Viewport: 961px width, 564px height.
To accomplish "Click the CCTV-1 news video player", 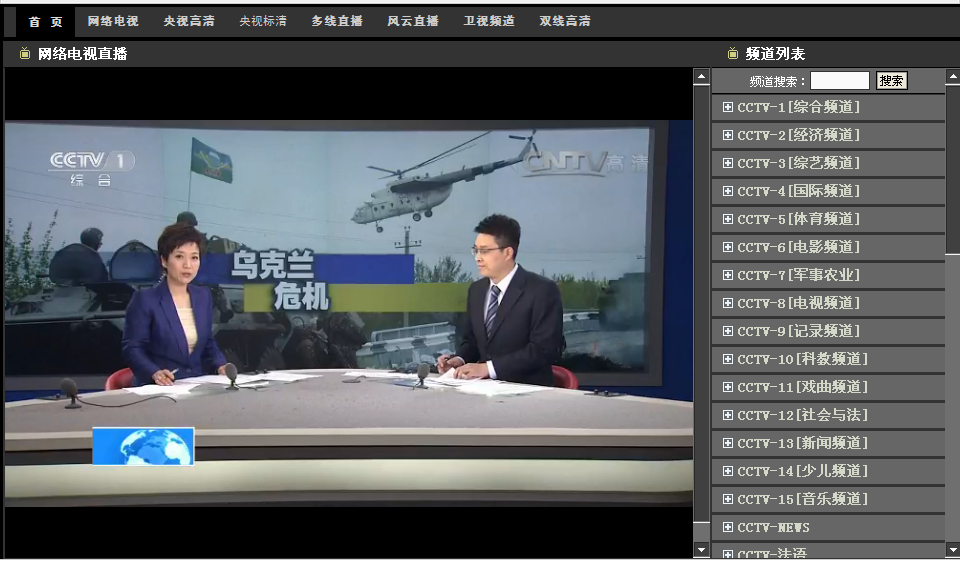I will pyautogui.click(x=348, y=312).
